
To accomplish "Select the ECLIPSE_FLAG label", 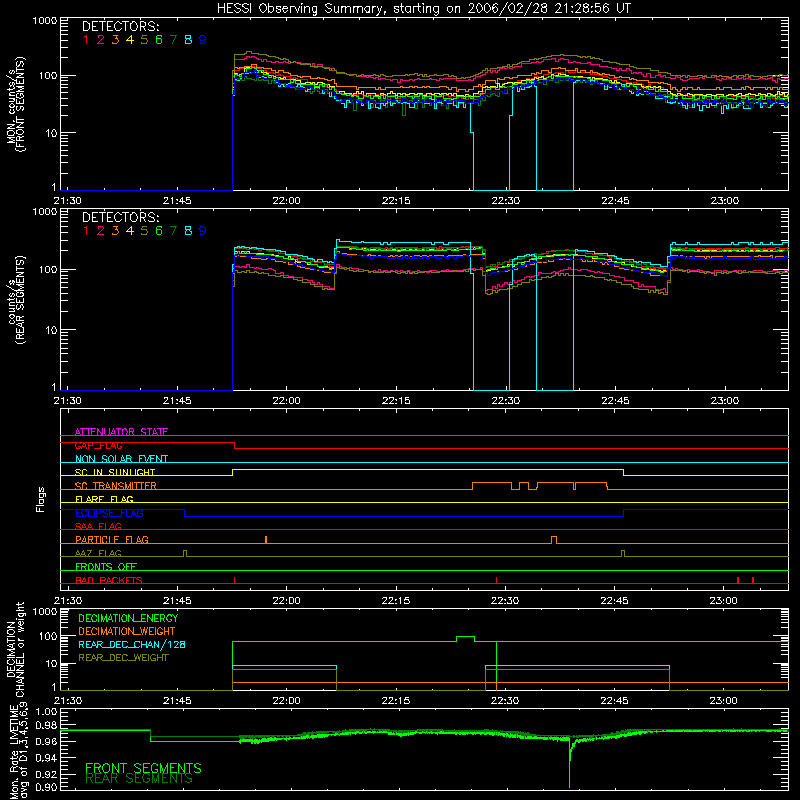I will point(109,513).
